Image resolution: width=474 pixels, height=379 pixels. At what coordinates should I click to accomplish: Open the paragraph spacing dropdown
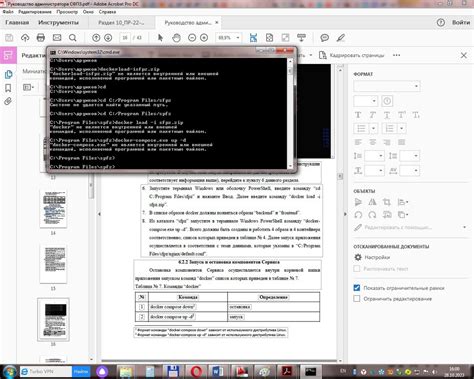[409, 156]
